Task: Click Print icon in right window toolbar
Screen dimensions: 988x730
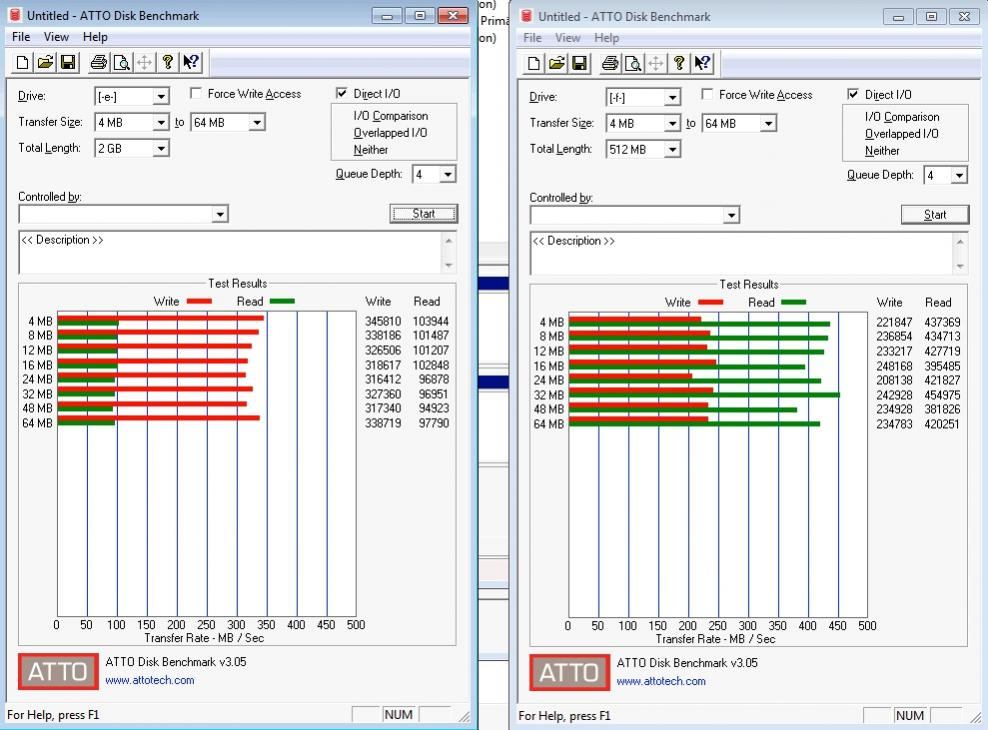Action: 610,63
